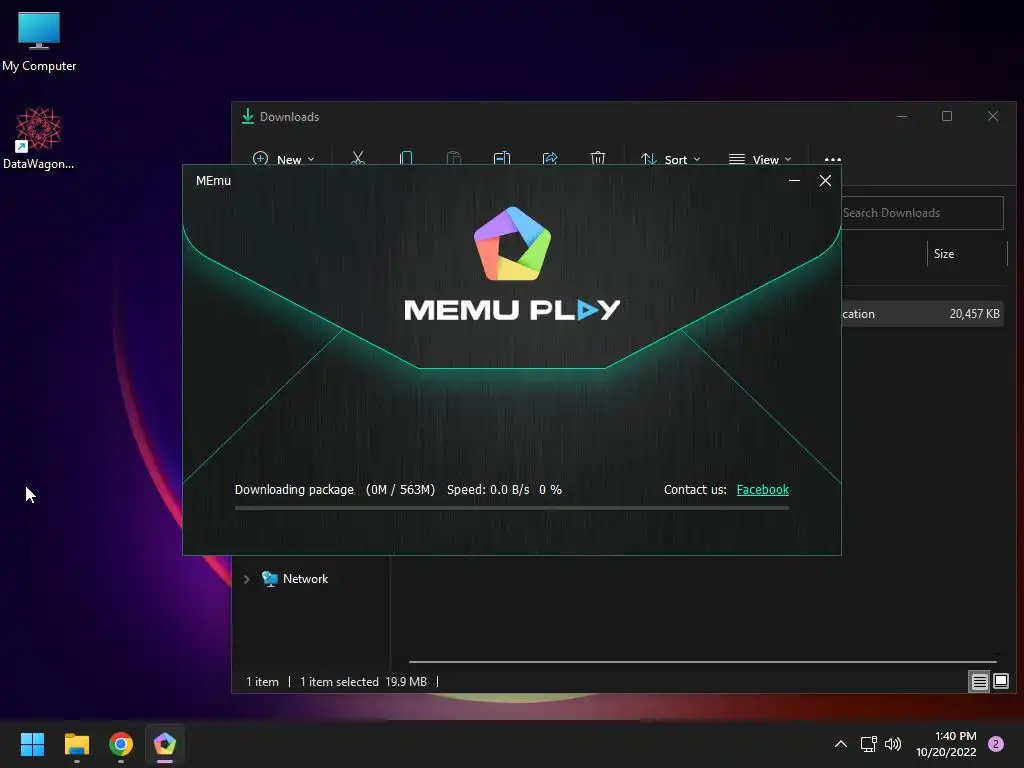
Task: Click the volume speaker tray icon
Action: pyautogui.click(x=893, y=744)
